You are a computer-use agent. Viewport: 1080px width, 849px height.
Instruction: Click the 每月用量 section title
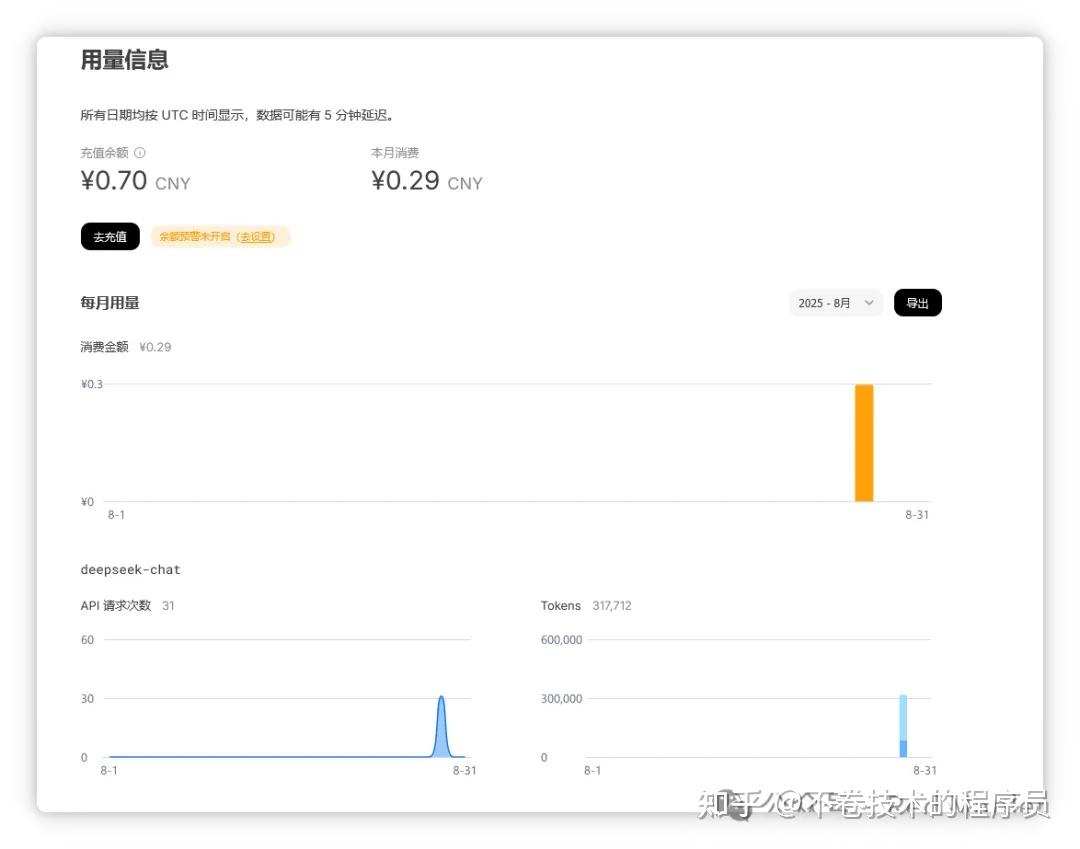(x=110, y=303)
